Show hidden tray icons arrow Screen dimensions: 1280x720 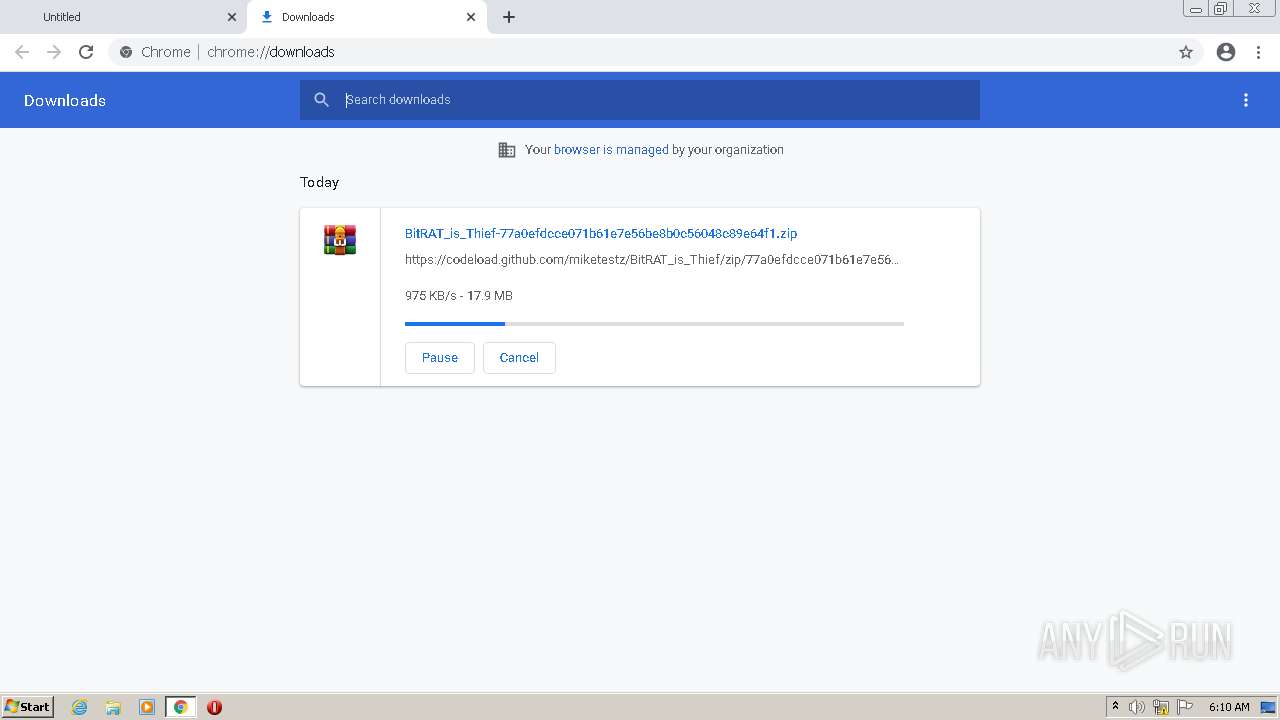[1115, 707]
